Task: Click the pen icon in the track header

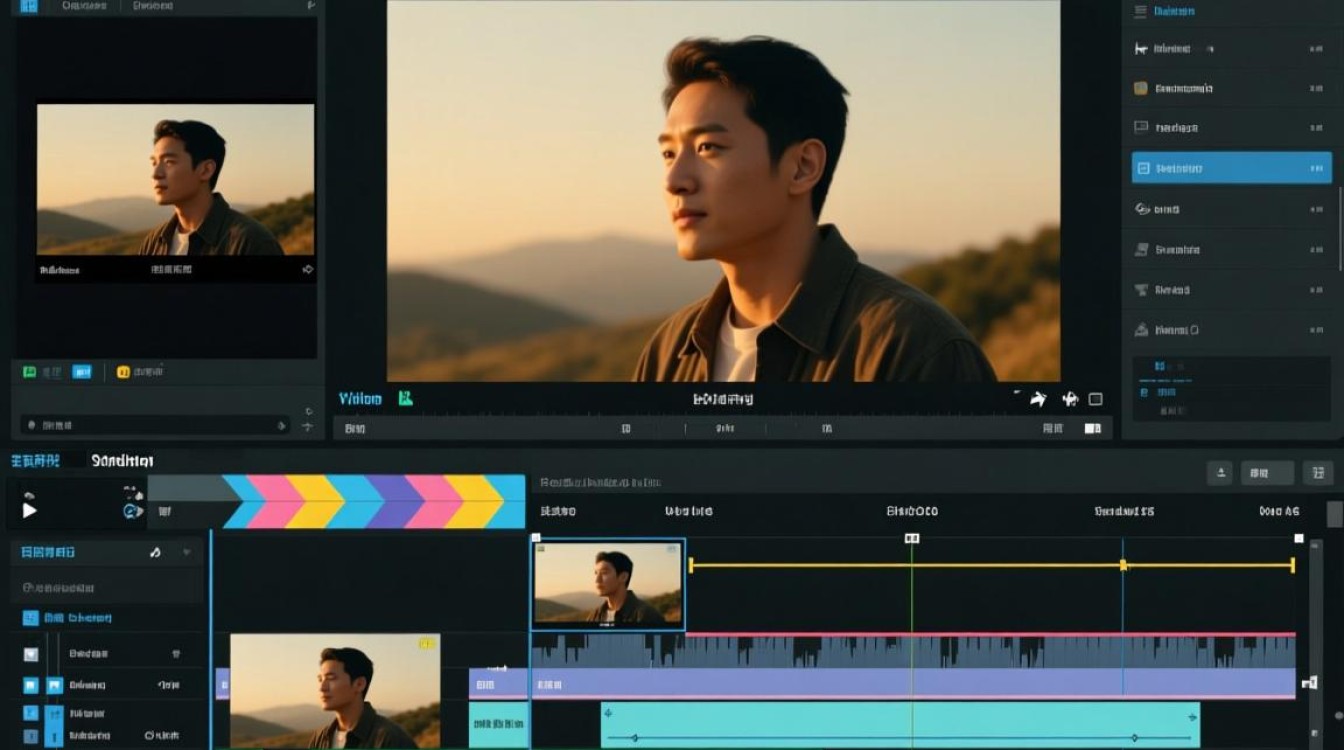Action: [156, 552]
